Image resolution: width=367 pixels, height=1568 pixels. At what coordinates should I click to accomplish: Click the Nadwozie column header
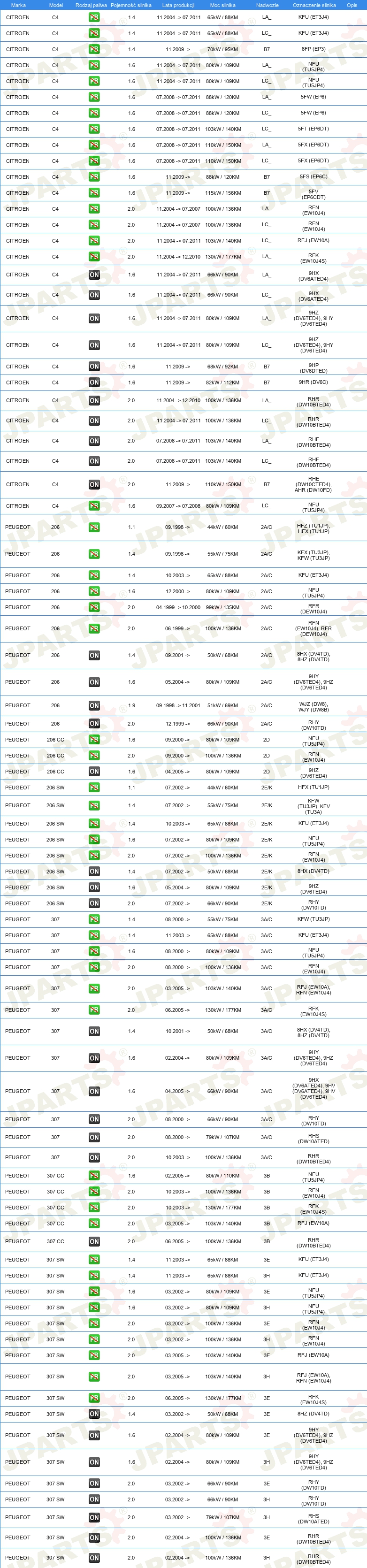tap(267, 5)
